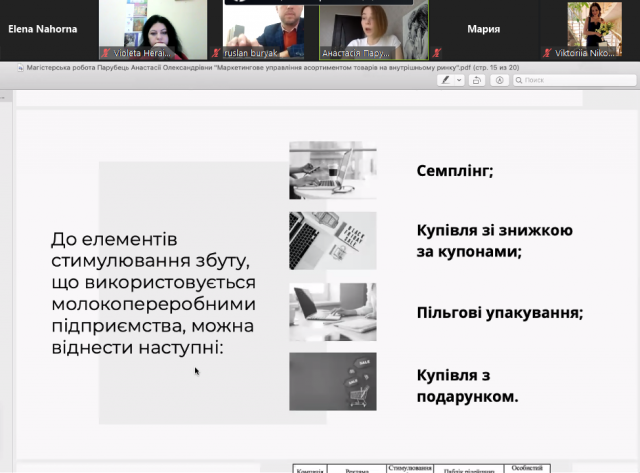Click the image beside Купівля зі знижкою

332,240
